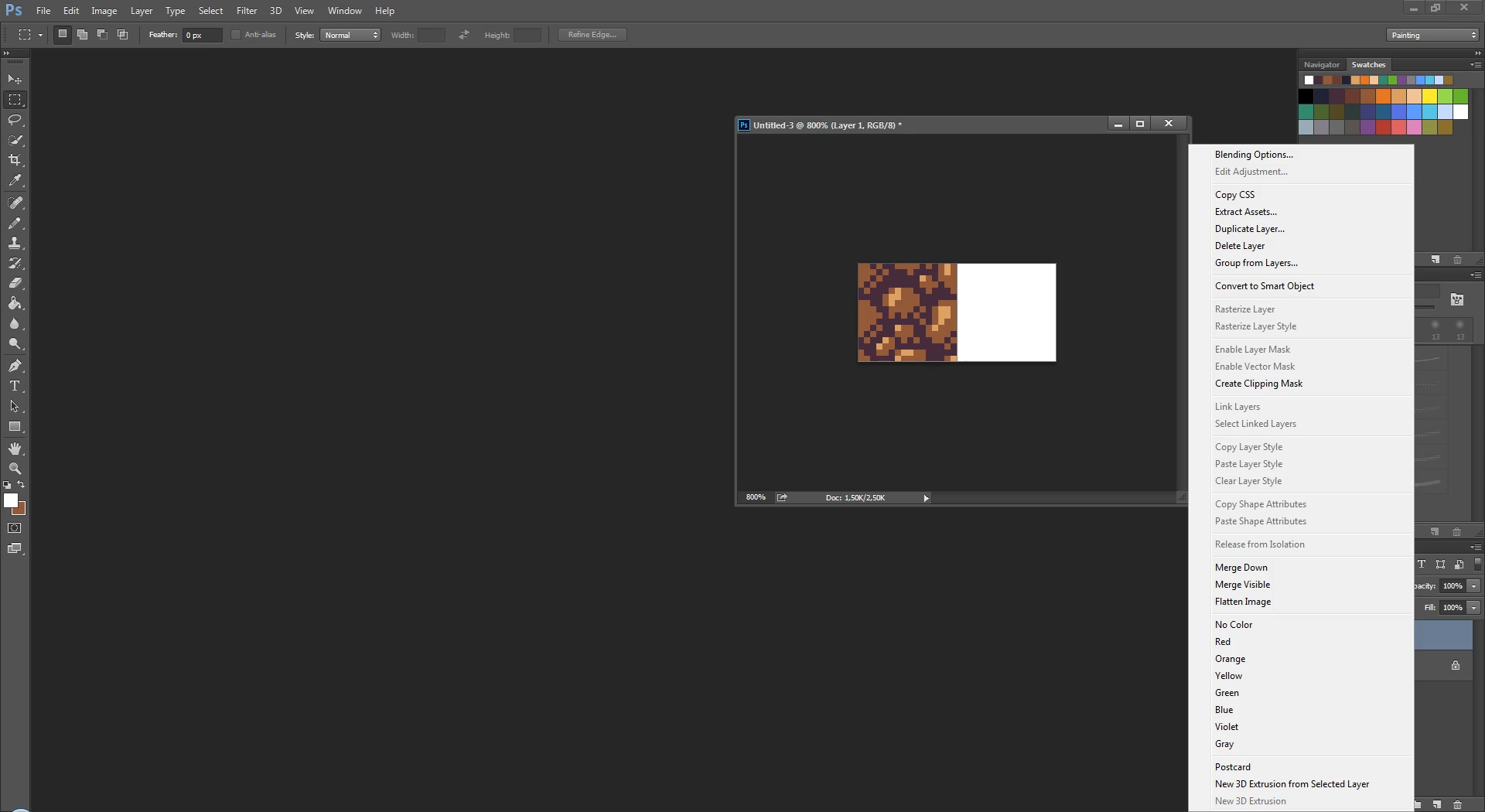Click the share/export icon in document status bar
The height and width of the screenshot is (812, 1485).
(782, 498)
